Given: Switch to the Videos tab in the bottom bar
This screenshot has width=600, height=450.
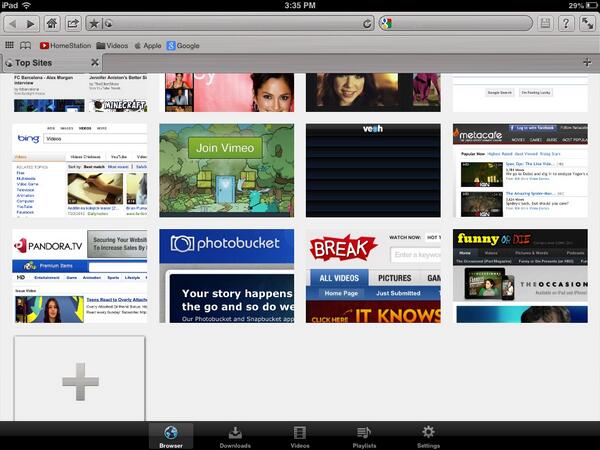Looking at the screenshot, I should (x=300, y=436).
